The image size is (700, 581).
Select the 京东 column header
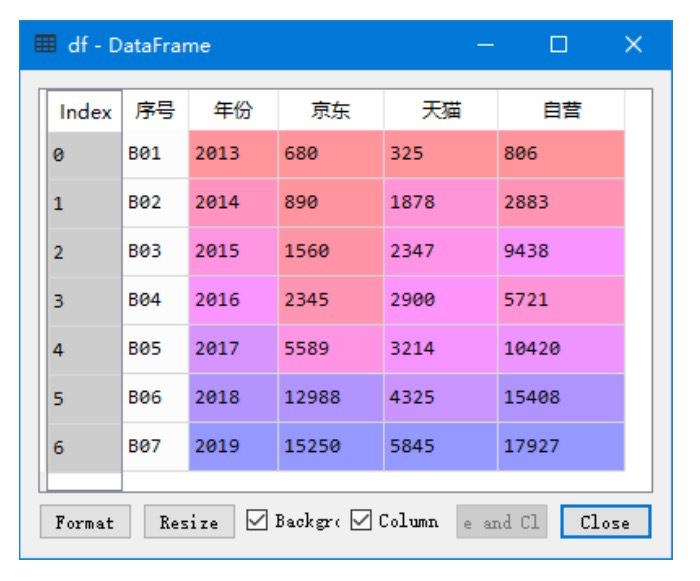click(330, 111)
